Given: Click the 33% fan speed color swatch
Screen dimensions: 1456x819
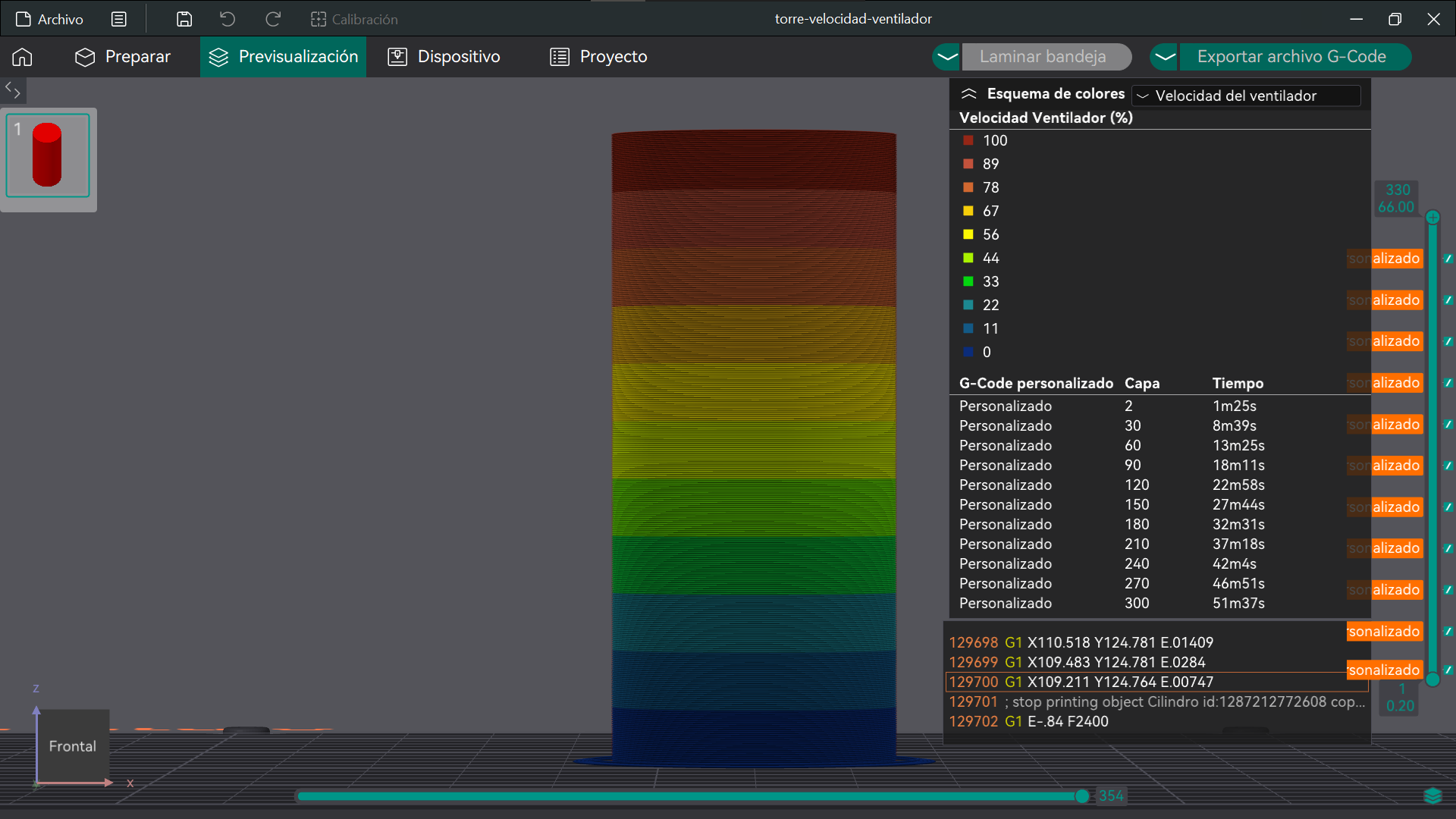Looking at the screenshot, I should 968,281.
